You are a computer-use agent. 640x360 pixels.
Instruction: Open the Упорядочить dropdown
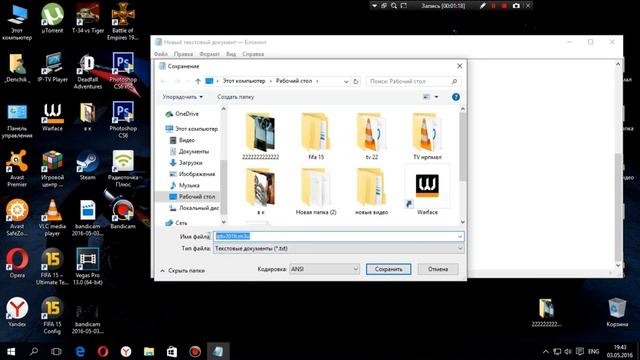[182, 97]
